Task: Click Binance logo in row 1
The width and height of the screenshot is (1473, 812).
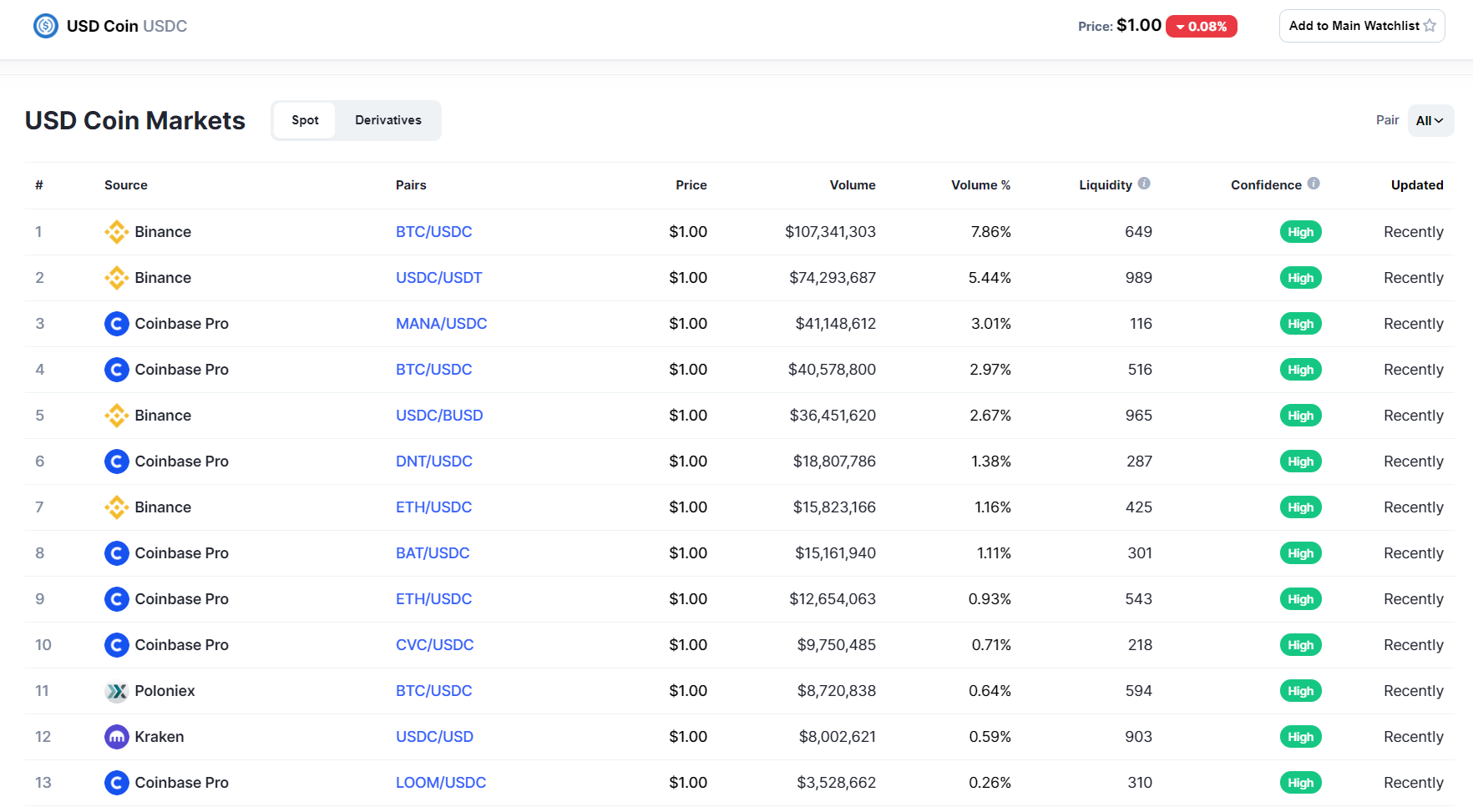Action: [117, 232]
